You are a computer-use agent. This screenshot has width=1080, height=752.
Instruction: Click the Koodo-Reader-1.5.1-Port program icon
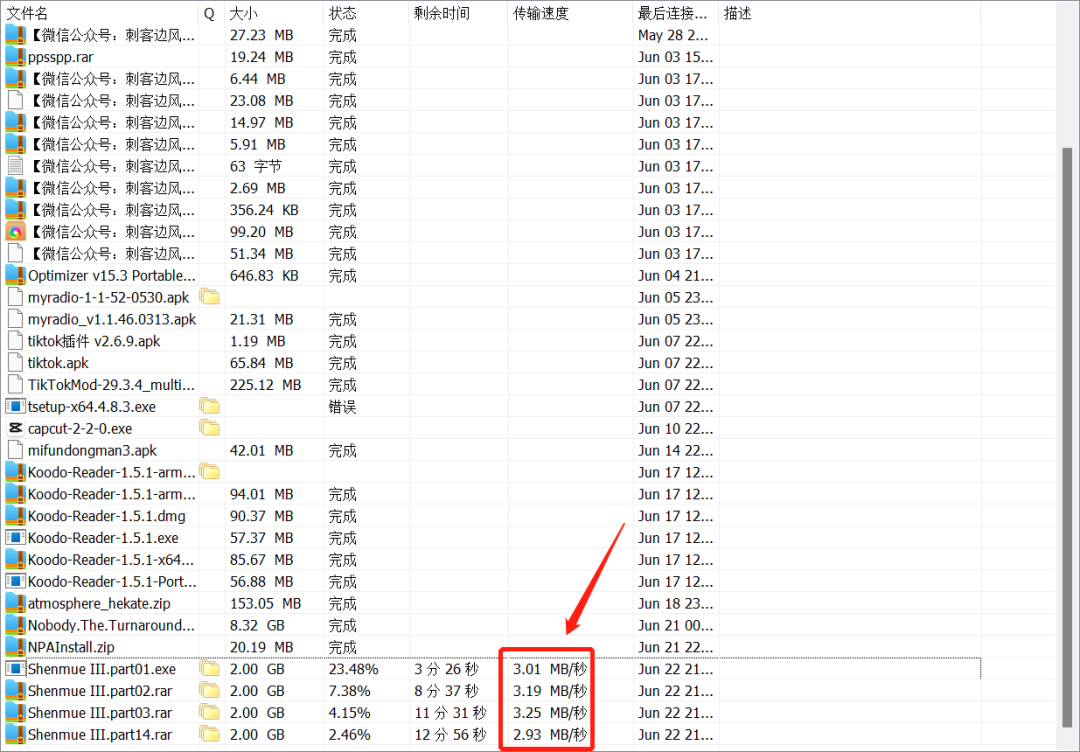(15, 581)
